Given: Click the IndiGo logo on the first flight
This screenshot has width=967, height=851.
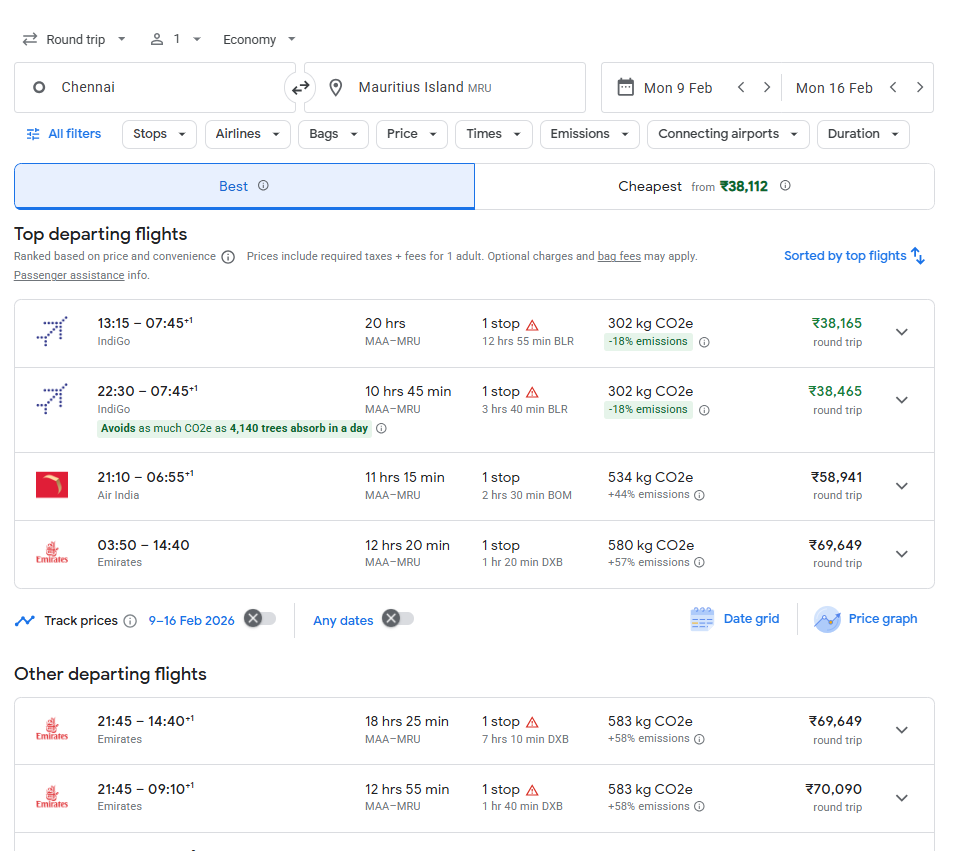Looking at the screenshot, I should click(x=52, y=331).
